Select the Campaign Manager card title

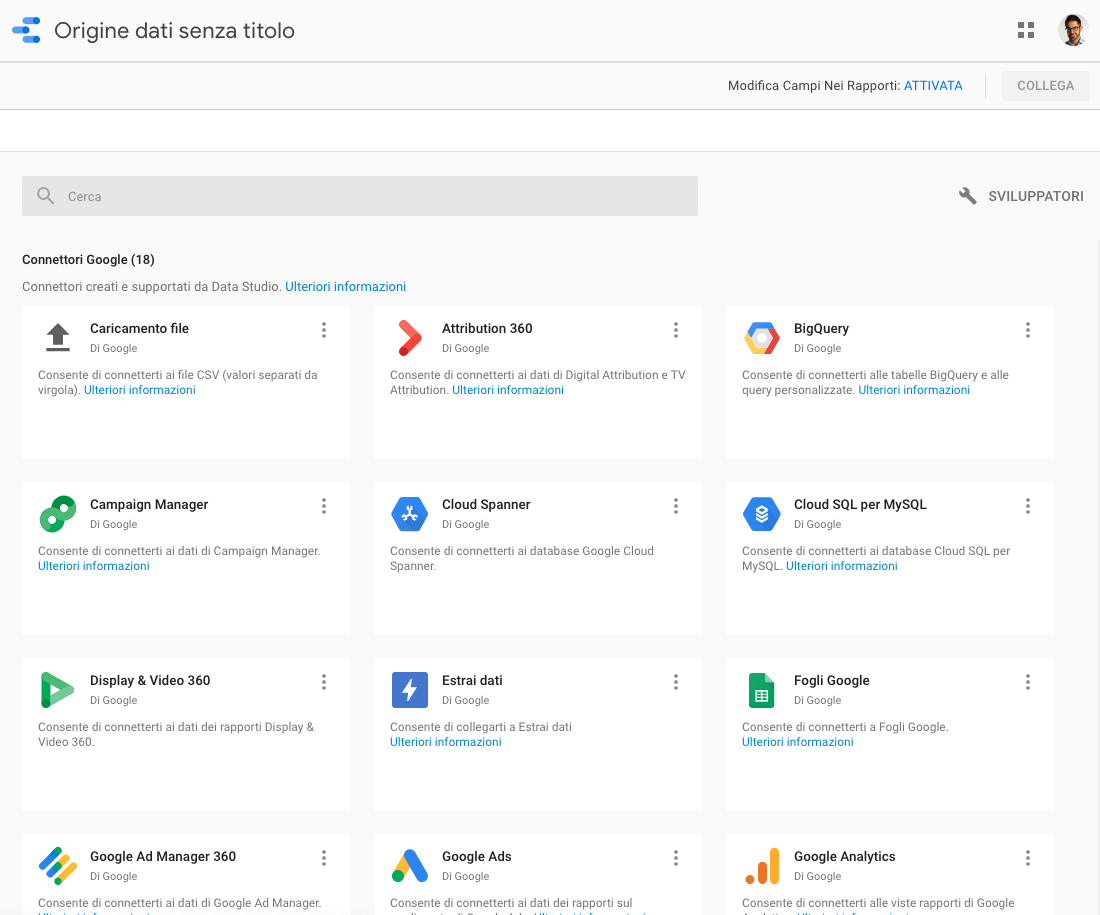(149, 505)
